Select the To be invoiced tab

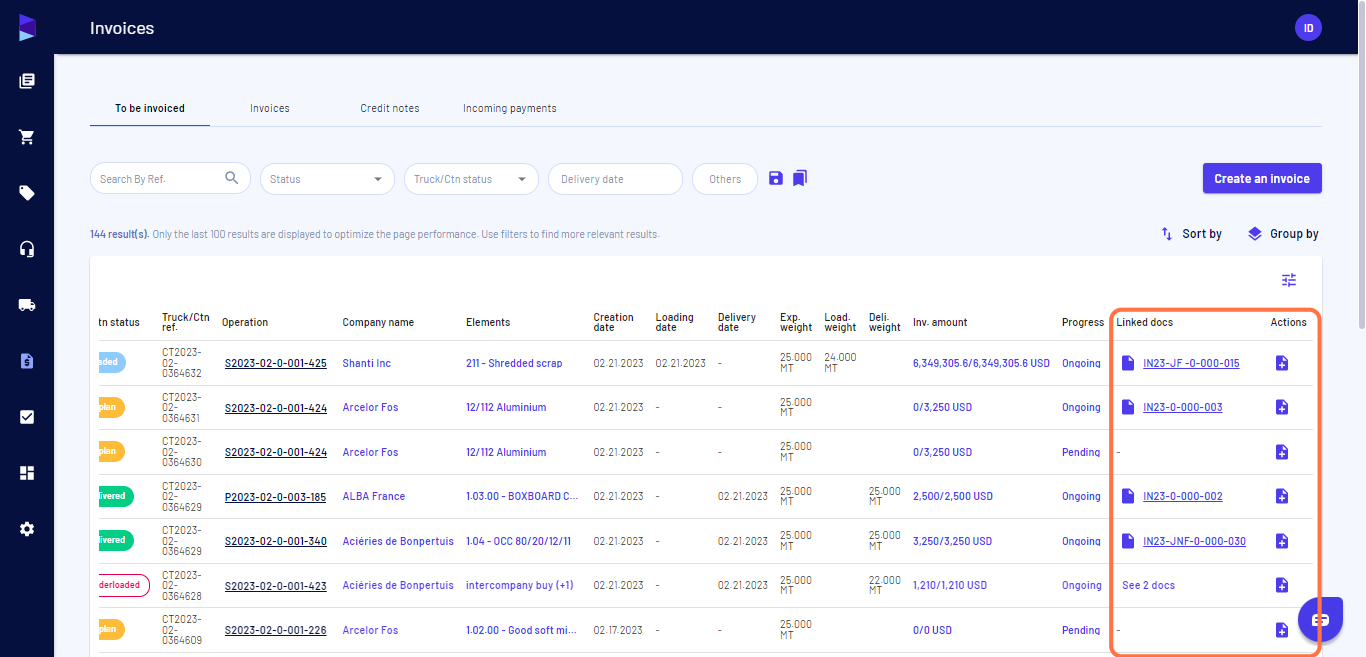pos(150,108)
